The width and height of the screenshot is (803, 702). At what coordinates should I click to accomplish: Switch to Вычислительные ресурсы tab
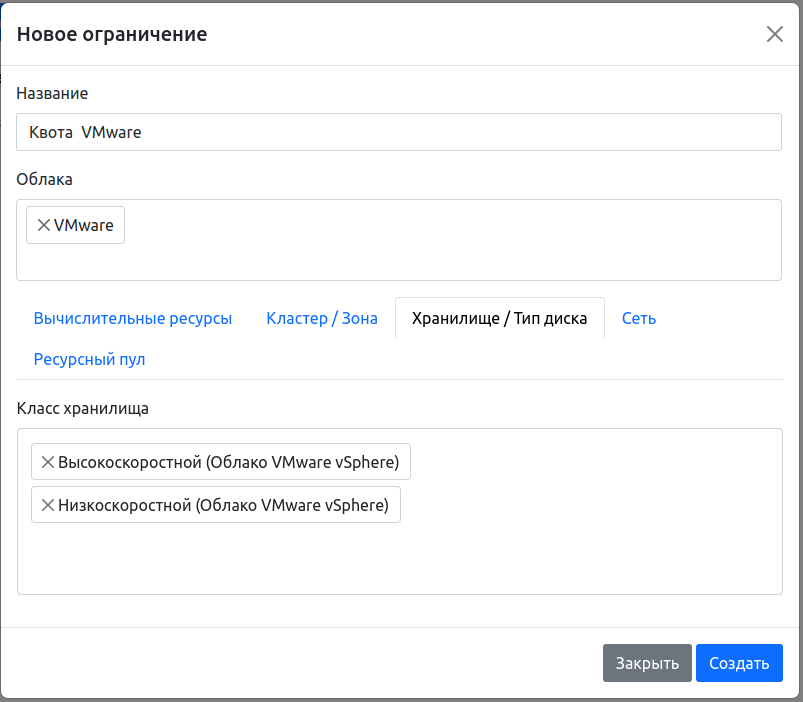click(x=133, y=319)
